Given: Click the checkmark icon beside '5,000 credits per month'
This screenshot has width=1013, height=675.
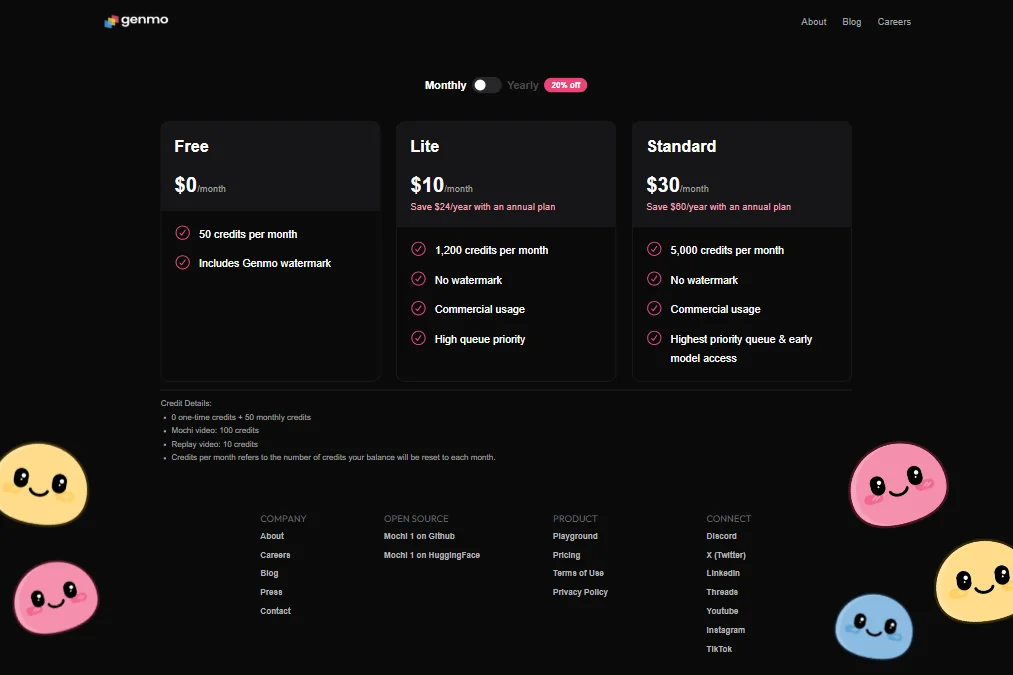Looking at the screenshot, I should click(654, 249).
